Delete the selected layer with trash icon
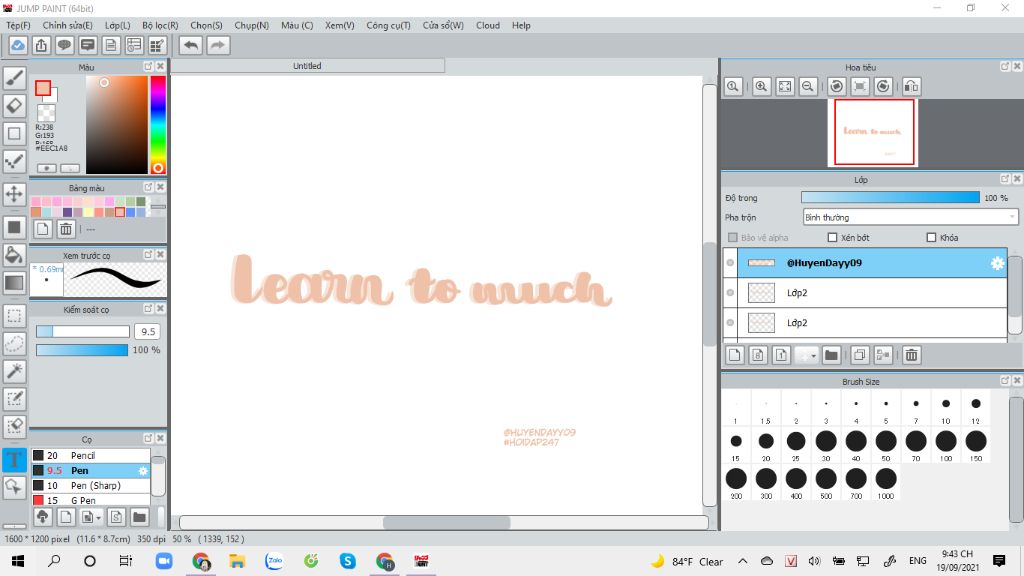 pos(912,355)
